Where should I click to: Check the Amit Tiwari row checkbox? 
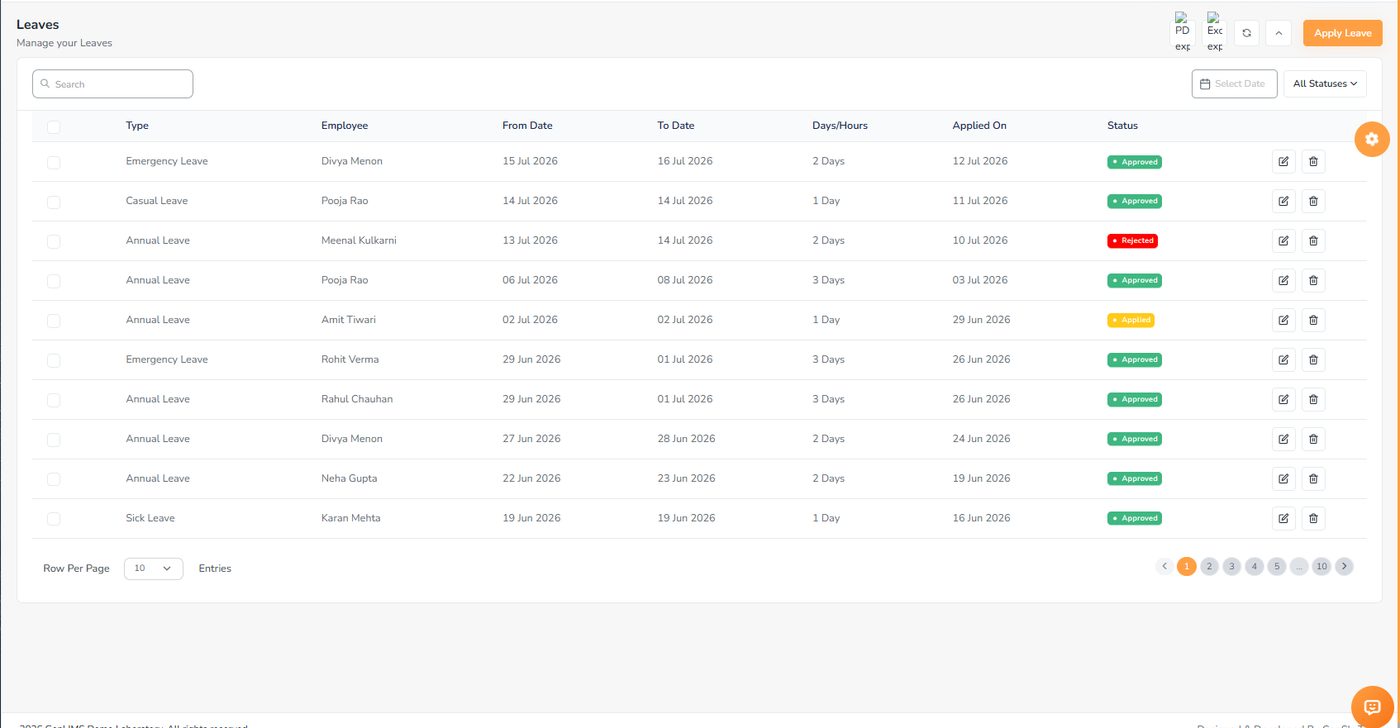point(53,320)
